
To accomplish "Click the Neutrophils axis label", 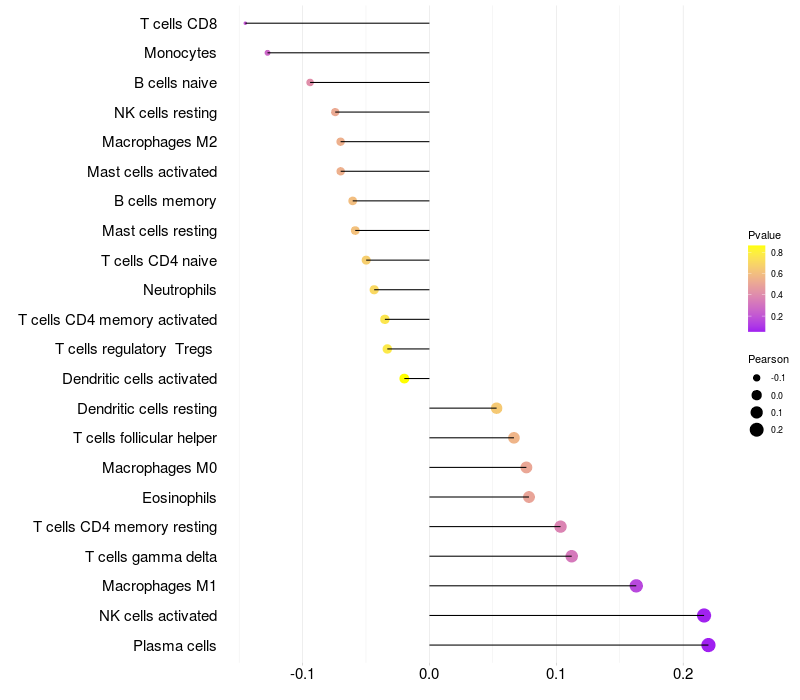I will pos(180,290).
